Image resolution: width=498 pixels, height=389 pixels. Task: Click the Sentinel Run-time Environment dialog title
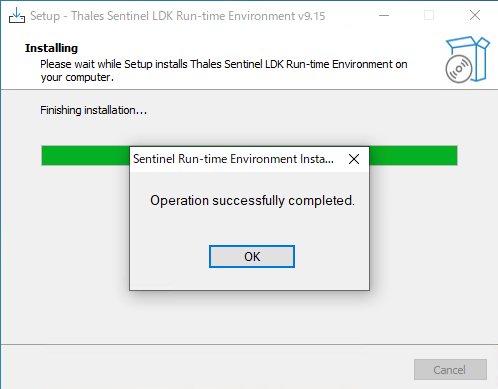(233, 159)
